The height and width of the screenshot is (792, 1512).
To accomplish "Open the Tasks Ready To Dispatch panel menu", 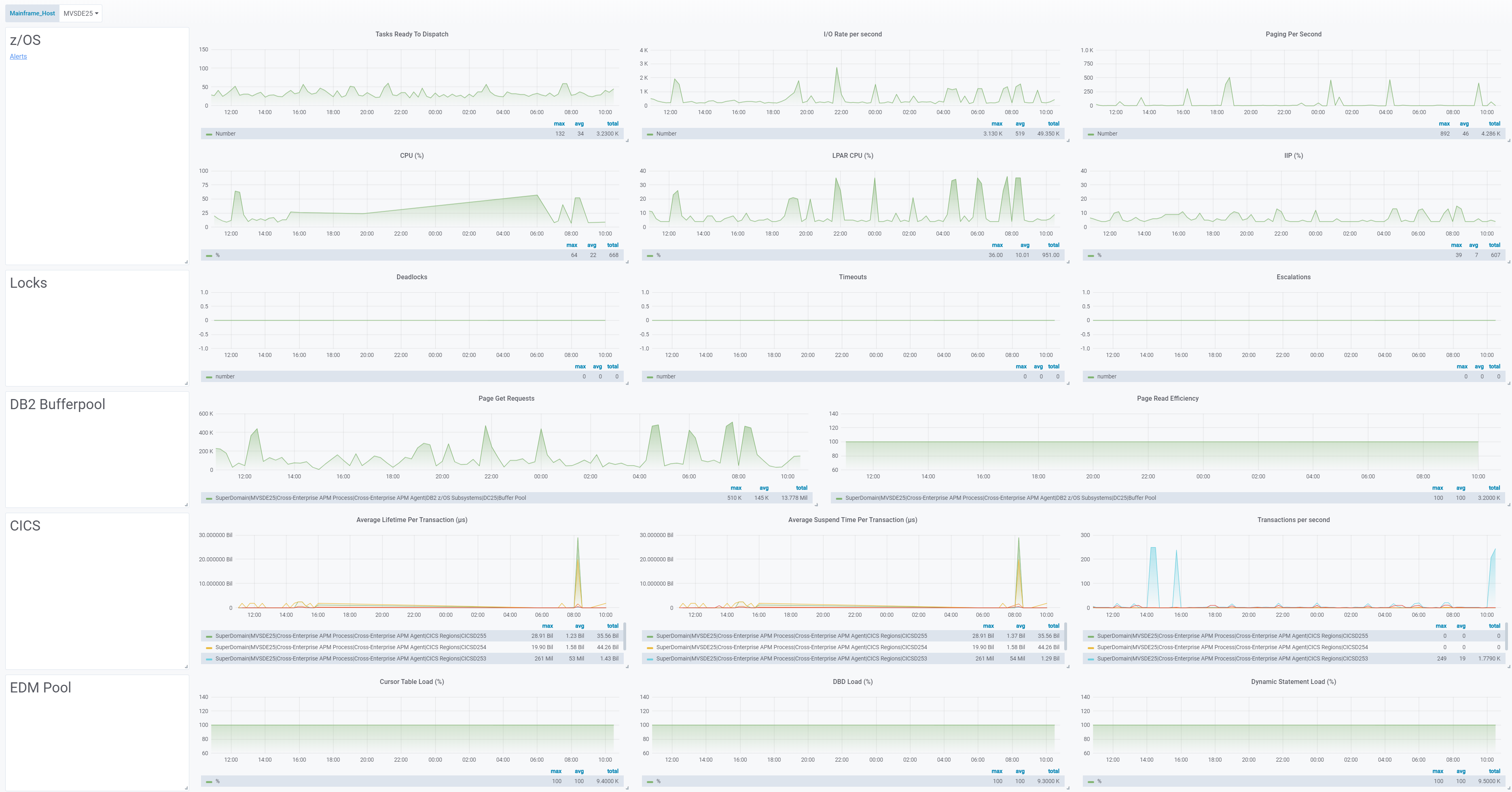I will tap(411, 34).
